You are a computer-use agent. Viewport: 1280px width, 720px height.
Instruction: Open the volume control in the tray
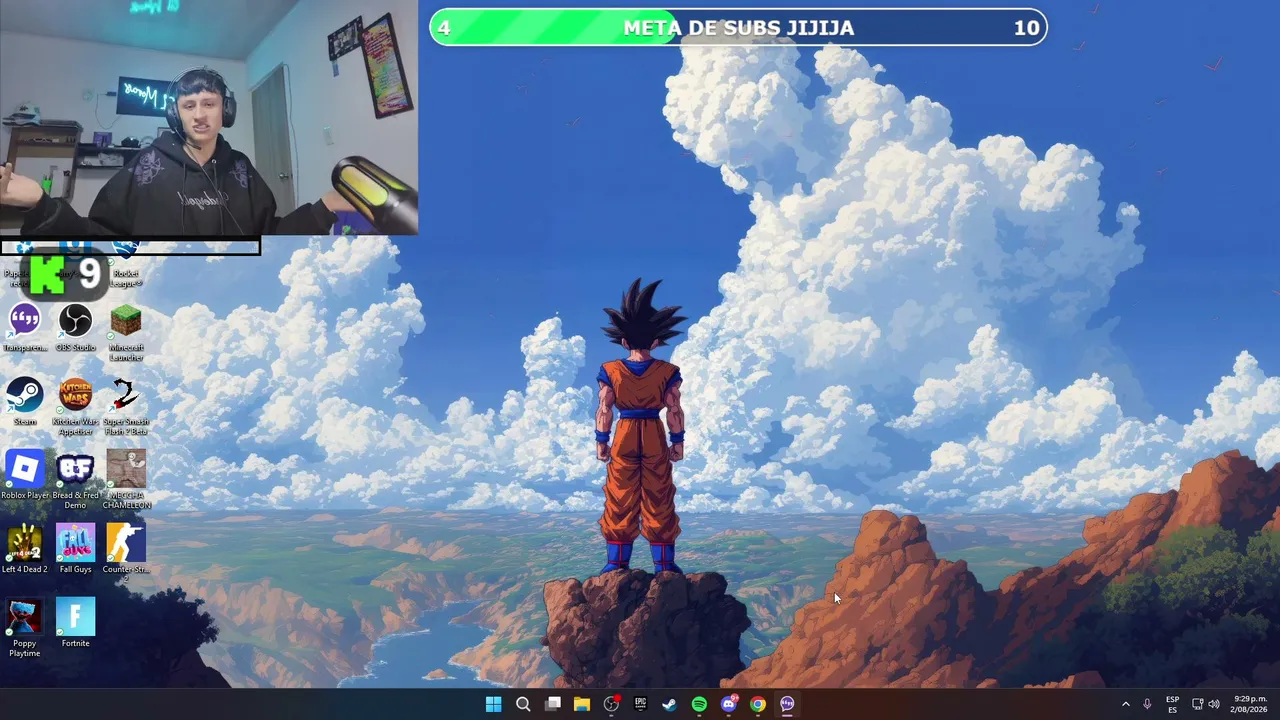point(1214,704)
